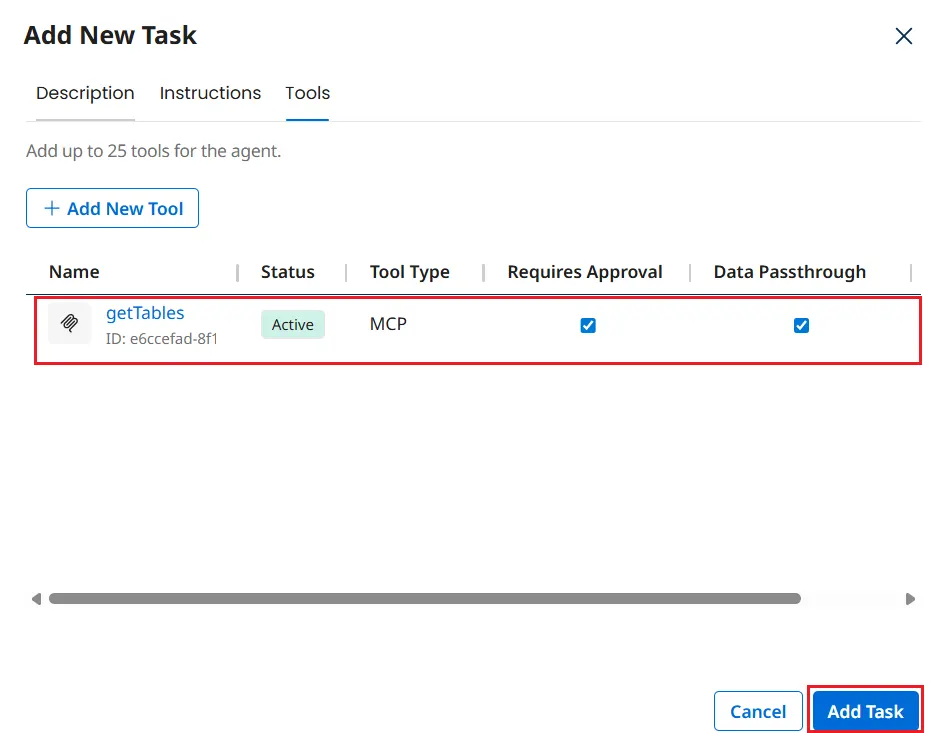The height and width of the screenshot is (733, 952).
Task: Click the Name column header
Action: click(x=74, y=272)
